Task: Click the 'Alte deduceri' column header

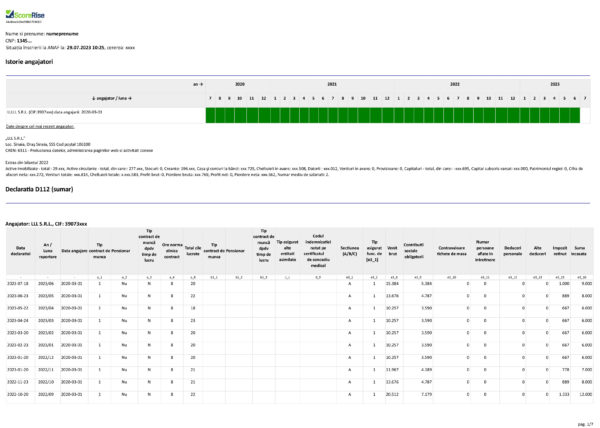Action: click(x=537, y=251)
